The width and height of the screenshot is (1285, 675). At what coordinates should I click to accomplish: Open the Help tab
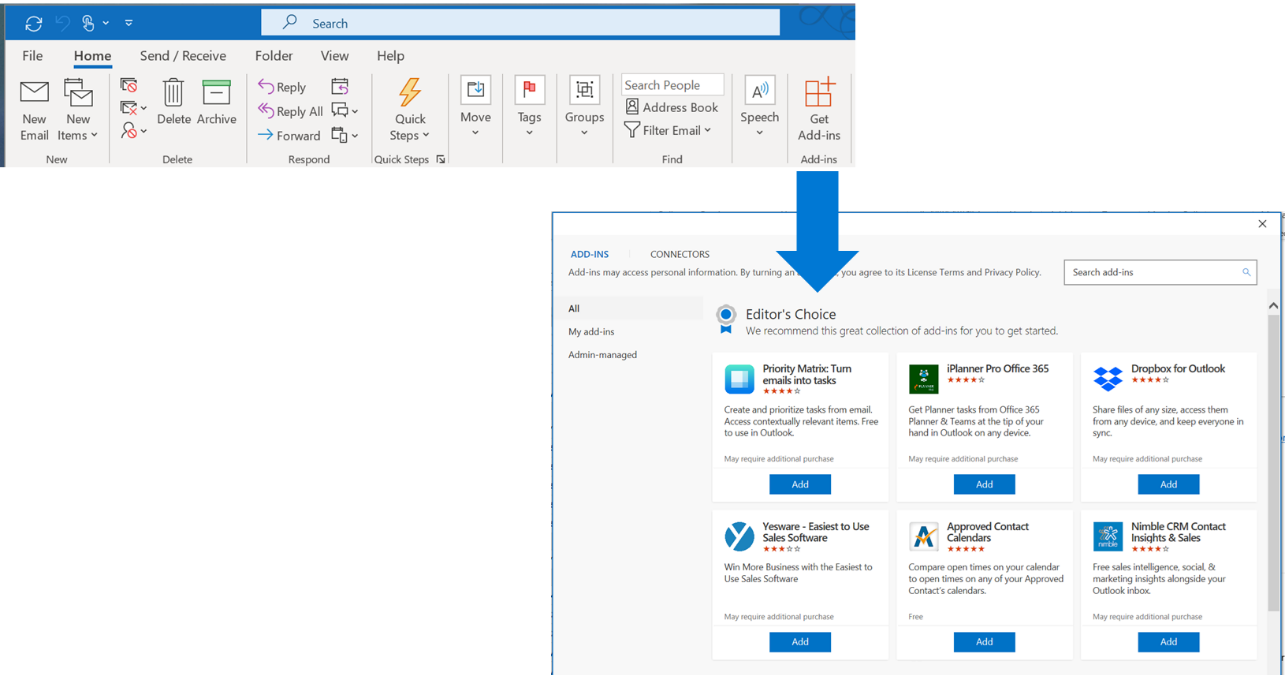pyautogui.click(x=391, y=56)
